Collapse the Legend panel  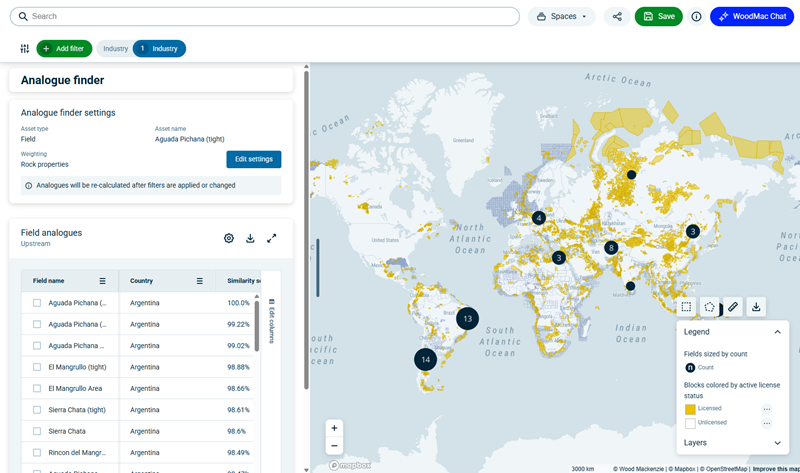coord(777,332)
